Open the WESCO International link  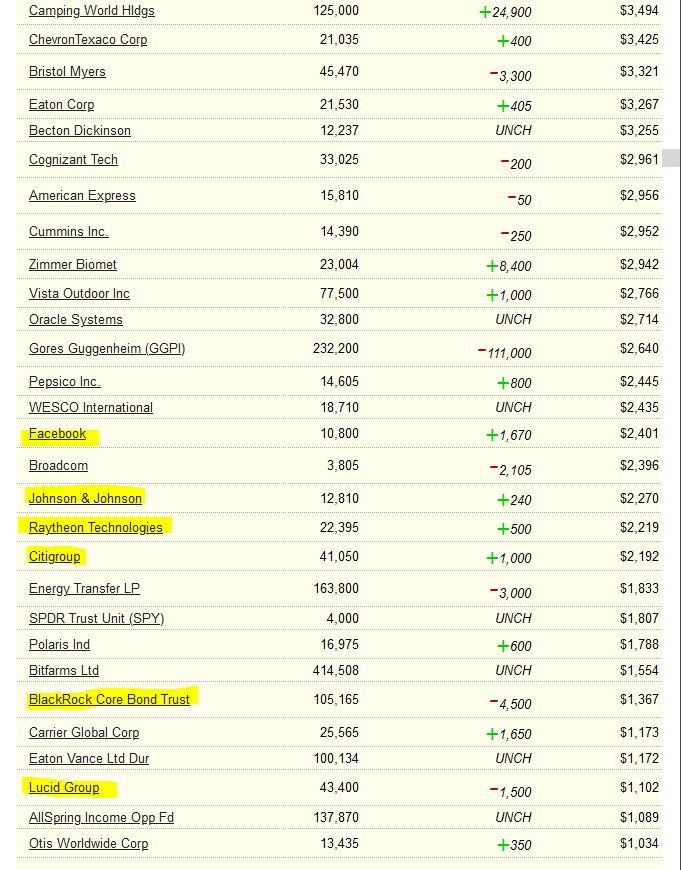coord(91,408)
